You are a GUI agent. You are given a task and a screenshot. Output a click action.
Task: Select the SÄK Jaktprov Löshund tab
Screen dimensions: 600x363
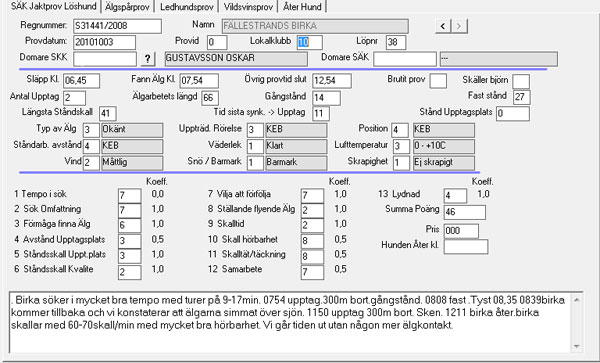[x=53, y=6]
